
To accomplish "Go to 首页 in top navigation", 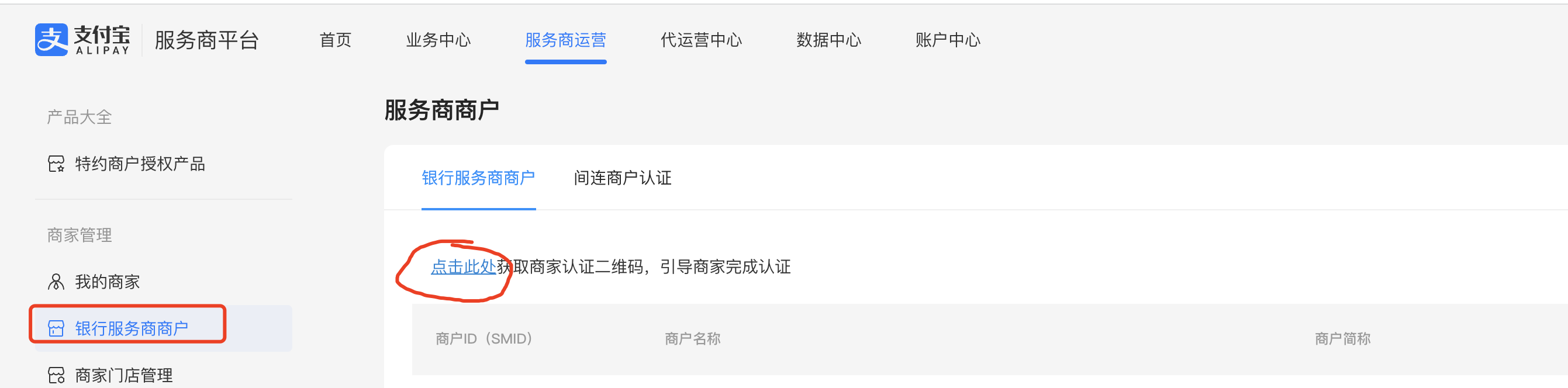I will pos(336,40).
